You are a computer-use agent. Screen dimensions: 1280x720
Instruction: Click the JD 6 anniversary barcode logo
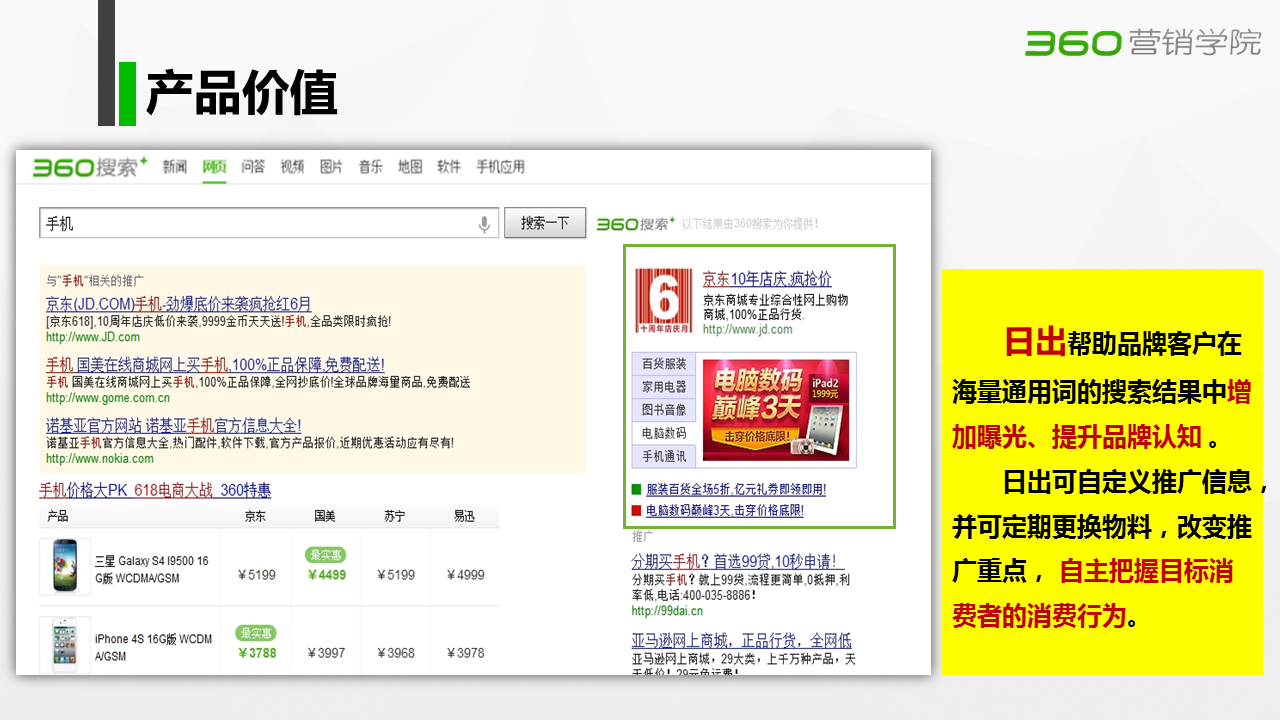point(664,300)
